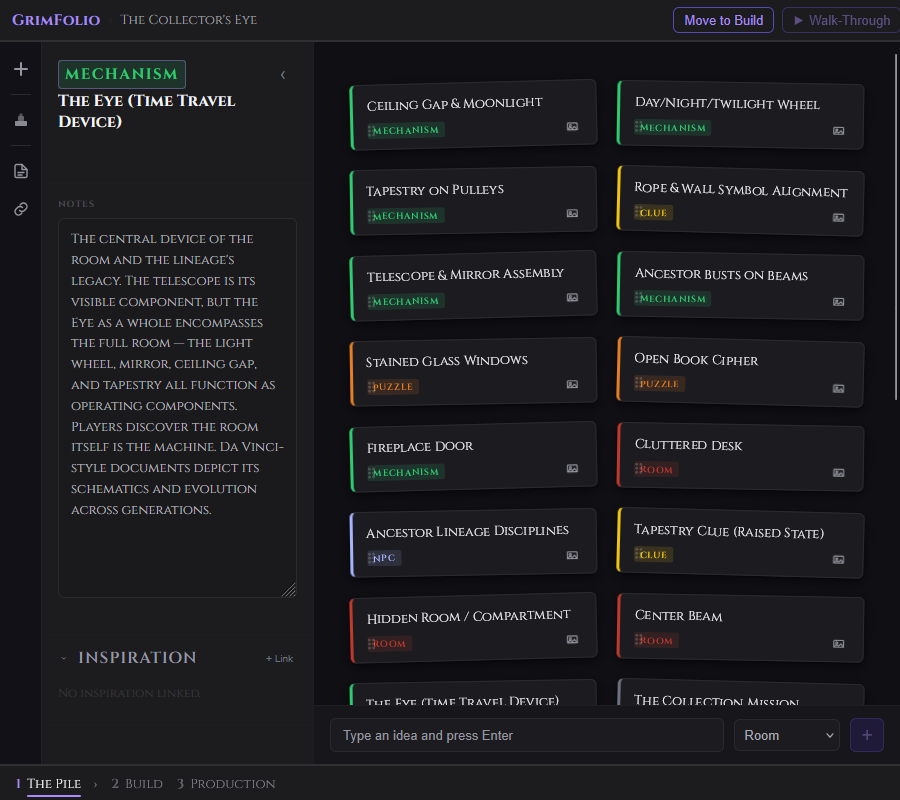Open the Hidden Room / Compartment card

click(x=474, y=628)
